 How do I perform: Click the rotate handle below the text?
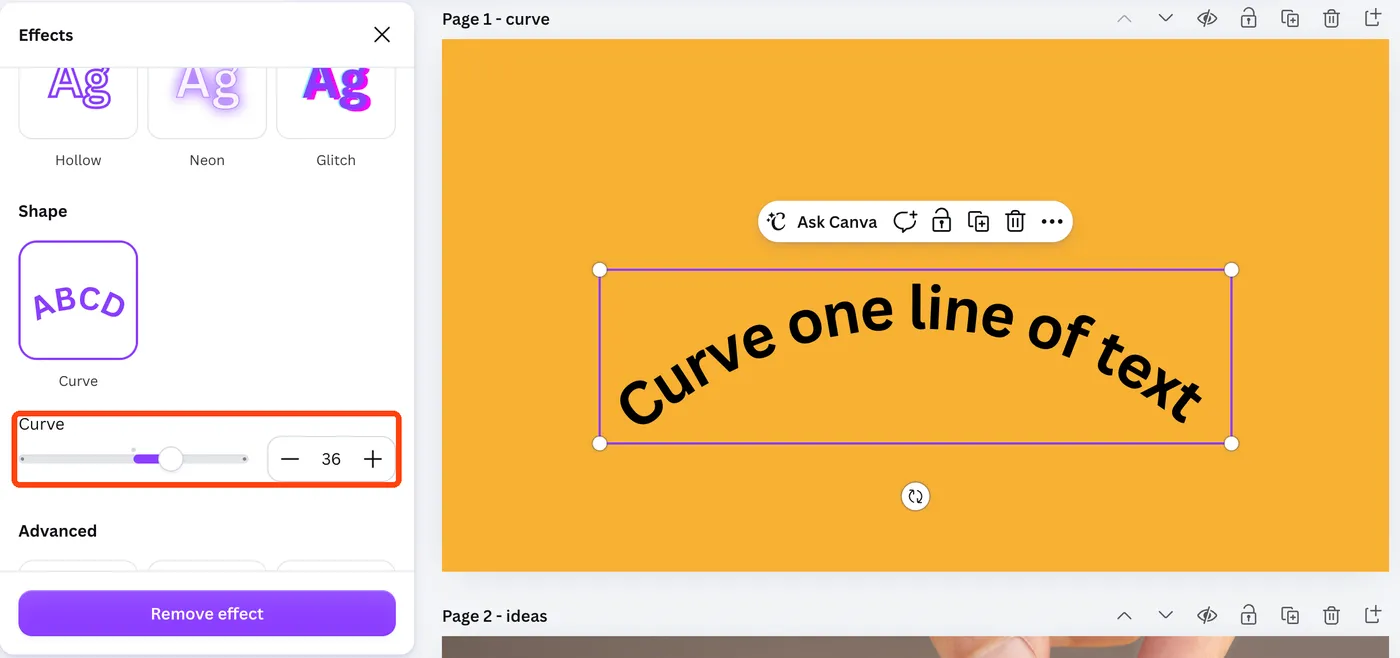tap(915, 496)
